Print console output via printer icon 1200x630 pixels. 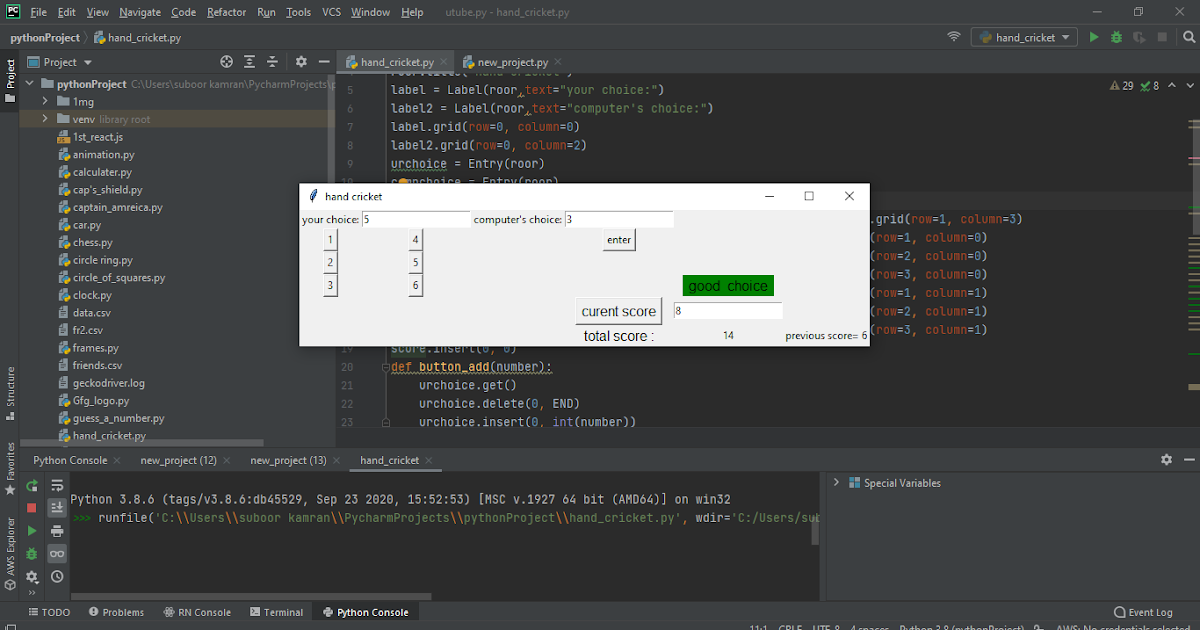tap(57, 532)
